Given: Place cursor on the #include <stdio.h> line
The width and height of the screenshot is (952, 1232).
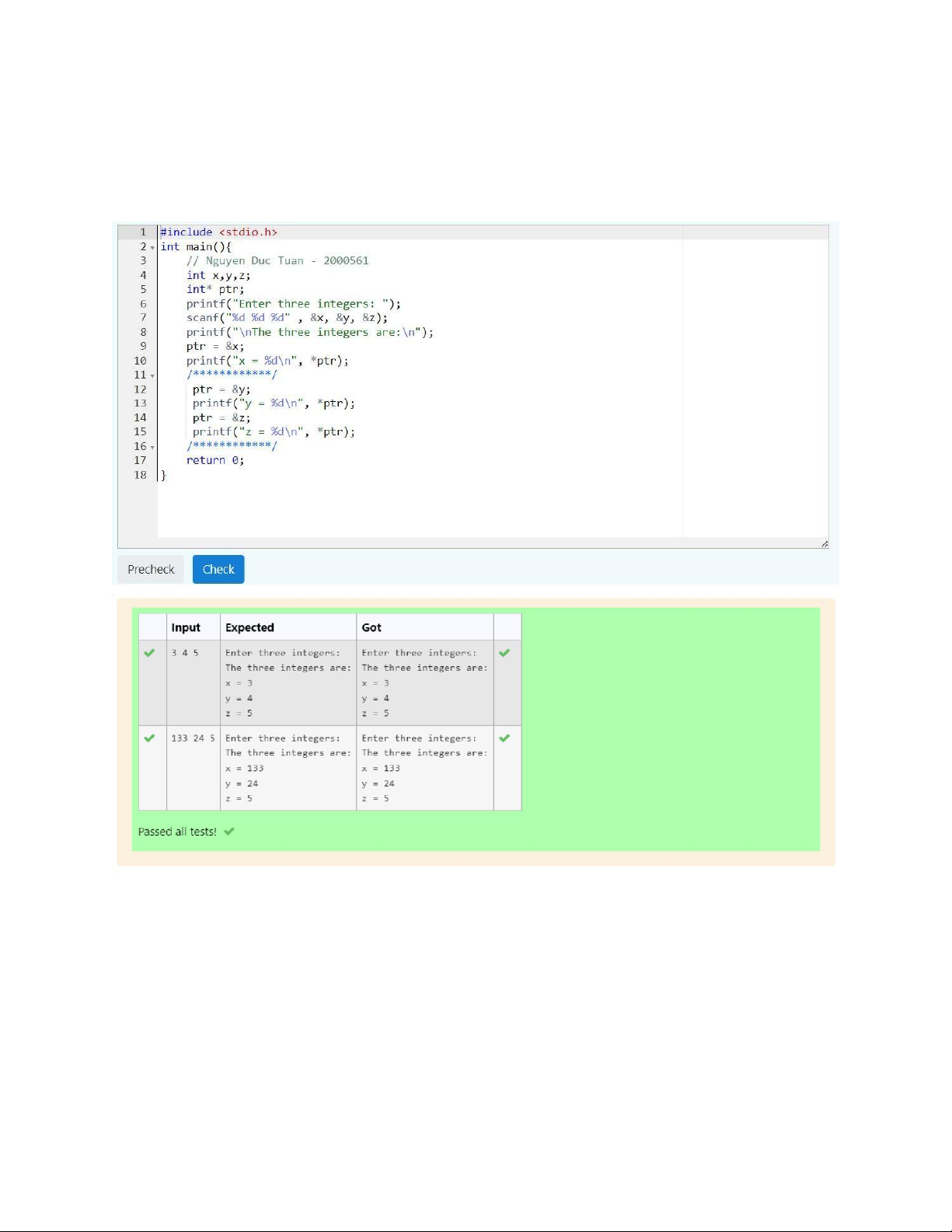Looking at the screenshot, I should click(218, 232).
